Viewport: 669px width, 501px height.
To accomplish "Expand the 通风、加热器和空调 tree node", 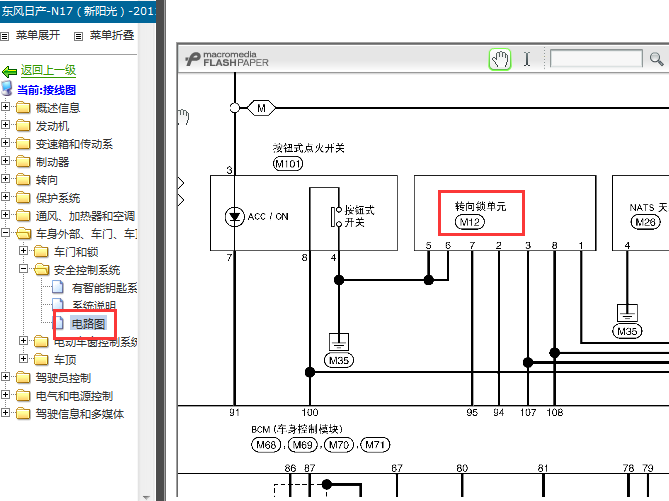I will tap(5, 214).
